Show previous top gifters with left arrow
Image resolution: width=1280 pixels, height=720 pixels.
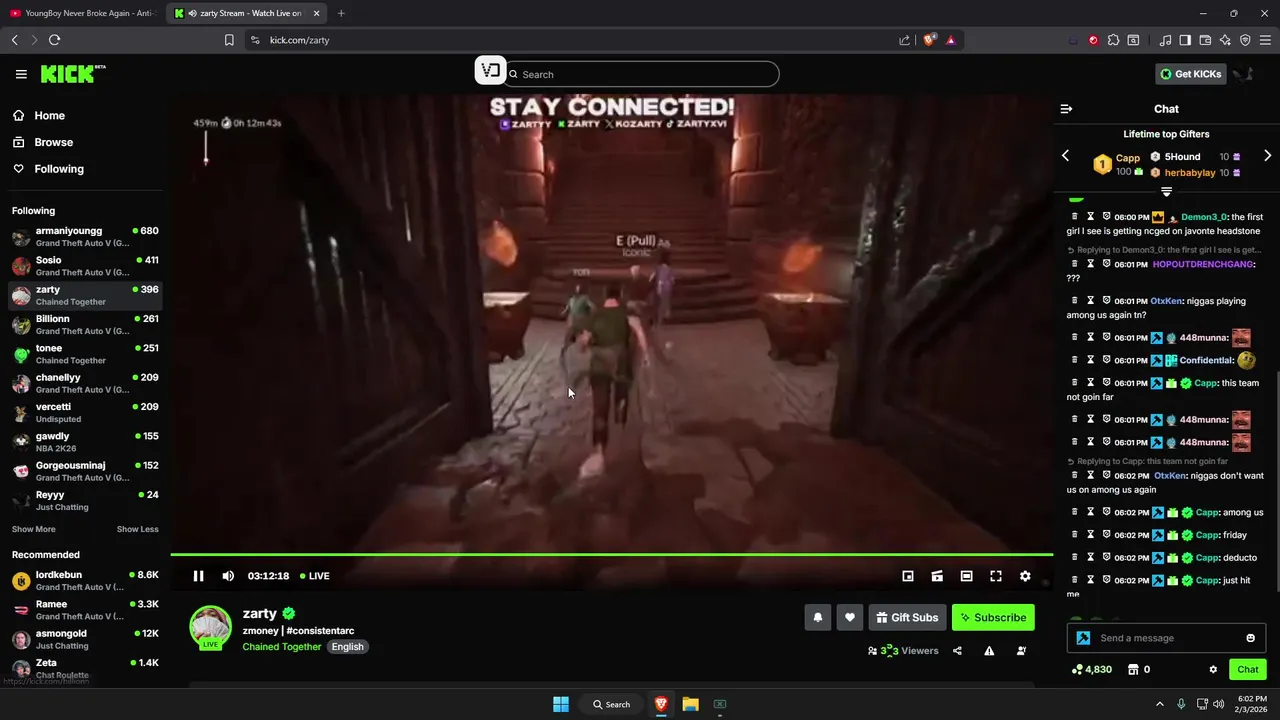click(x=1065, y=156)
